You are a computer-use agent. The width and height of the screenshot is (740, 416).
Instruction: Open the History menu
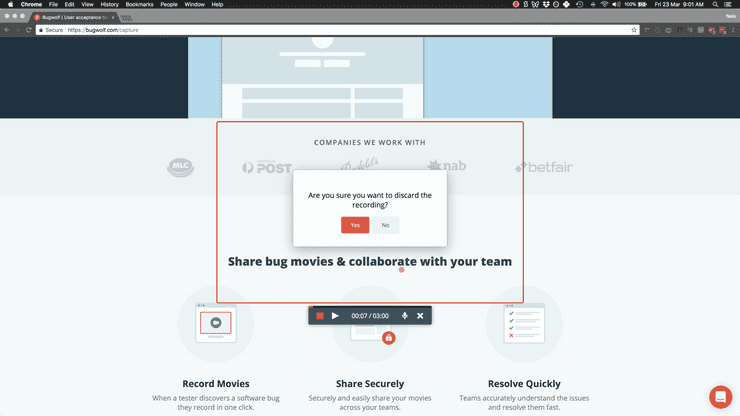point(109,4)
